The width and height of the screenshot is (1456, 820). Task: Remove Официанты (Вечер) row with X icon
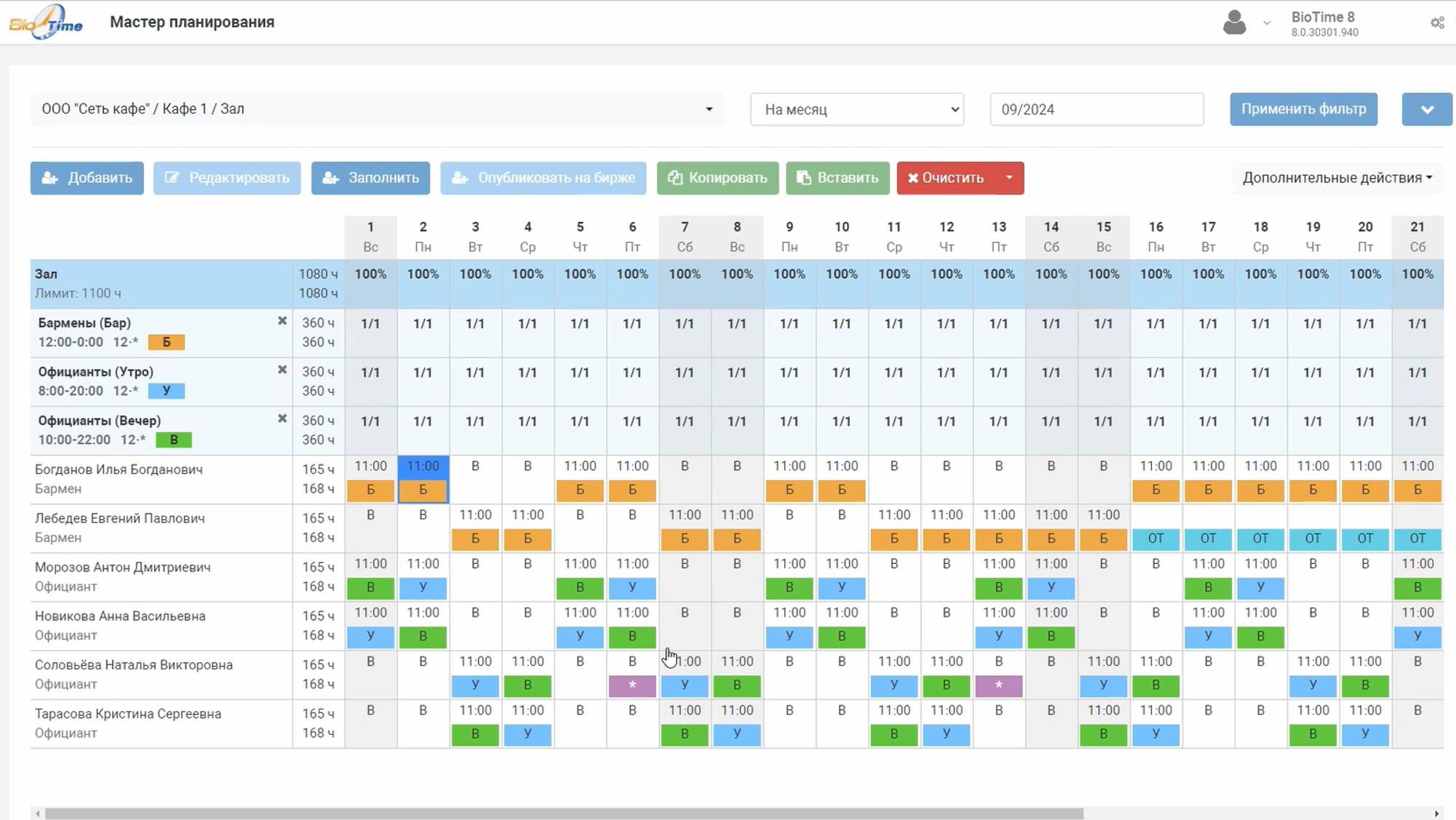282,418
